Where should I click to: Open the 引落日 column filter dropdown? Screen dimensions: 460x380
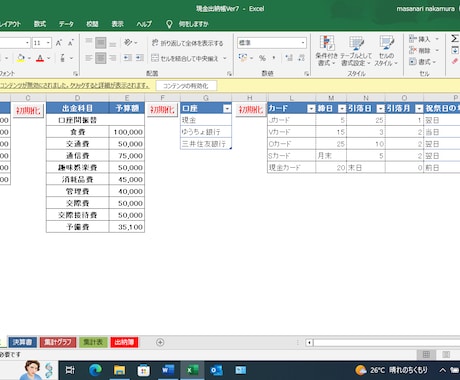[x=380, y=109]
